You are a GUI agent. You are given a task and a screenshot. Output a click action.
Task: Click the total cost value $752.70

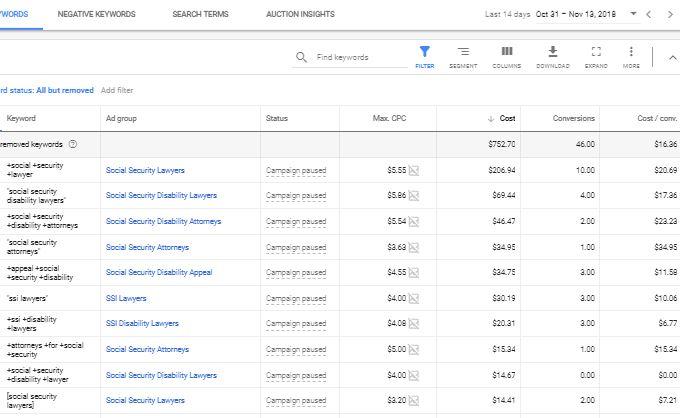click(x=501, y=144)
